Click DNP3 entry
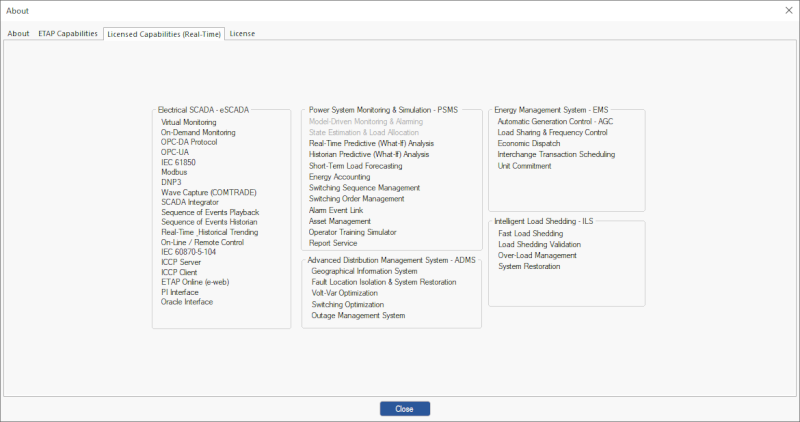The image size is (800, 422). click(x=171, y=182)
